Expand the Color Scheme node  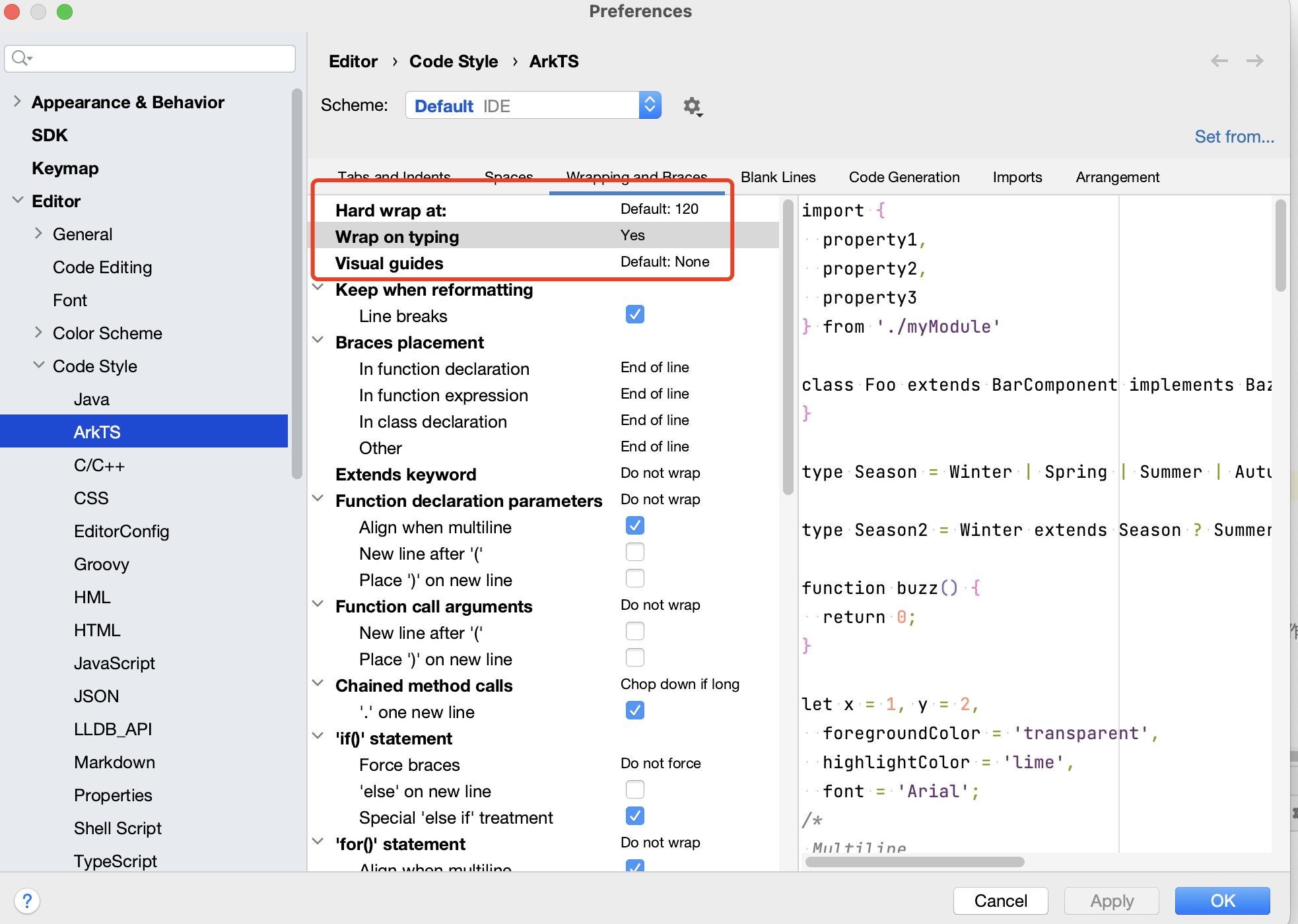click(38, 333)
